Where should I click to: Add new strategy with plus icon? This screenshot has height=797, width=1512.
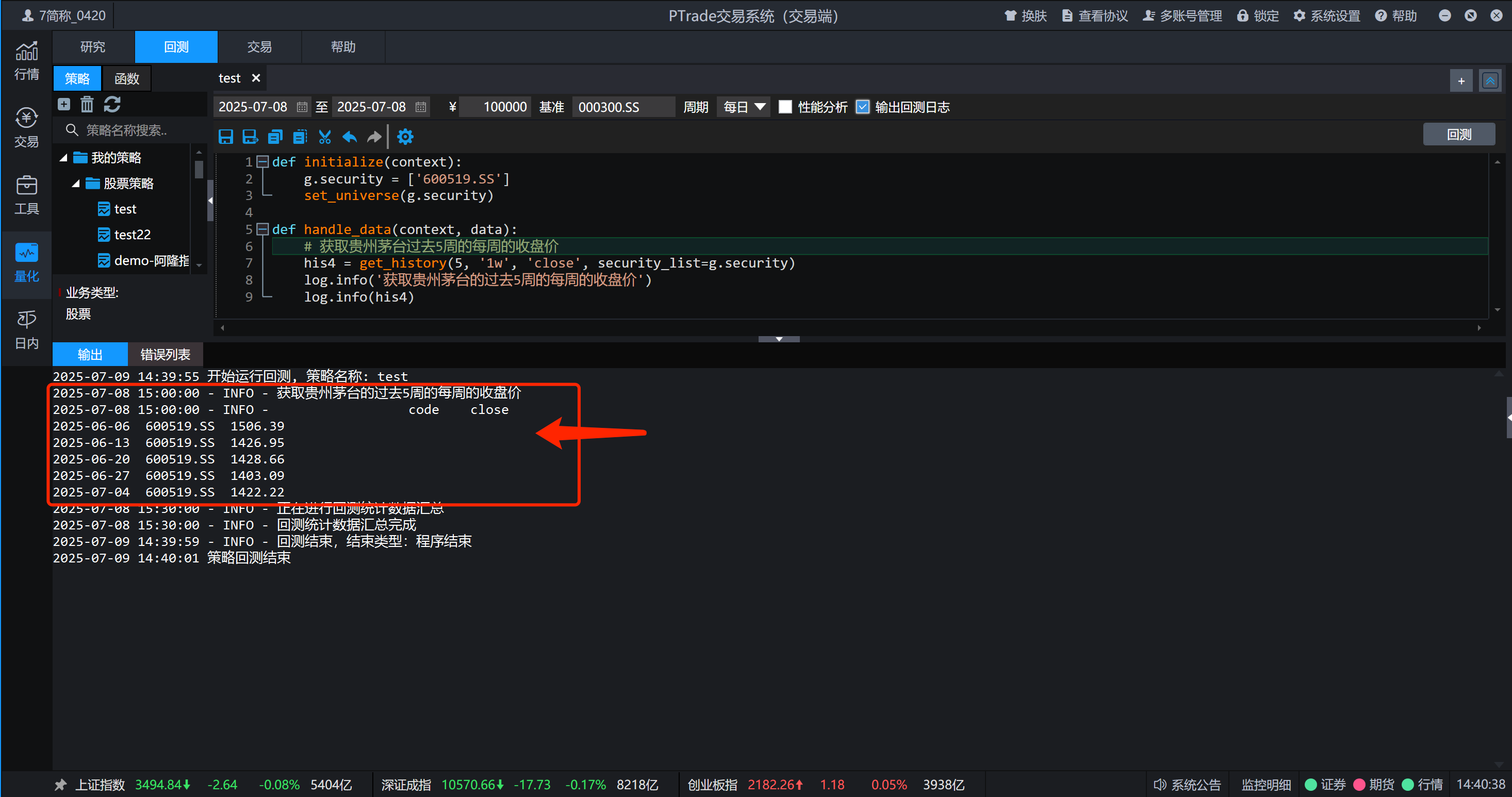click(64, 105)
